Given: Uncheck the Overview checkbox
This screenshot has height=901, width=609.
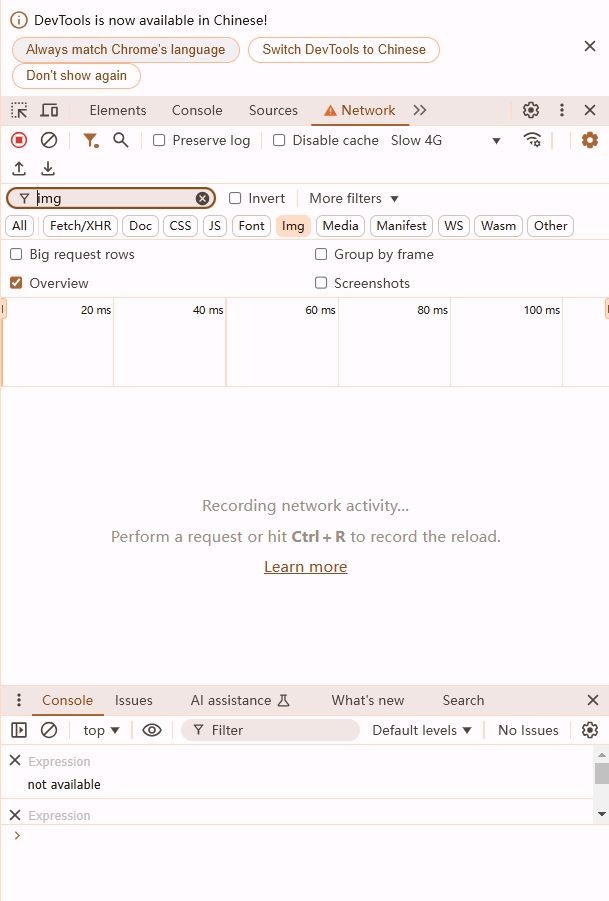Looking at the screenshot, I should [x=16, y=283].
